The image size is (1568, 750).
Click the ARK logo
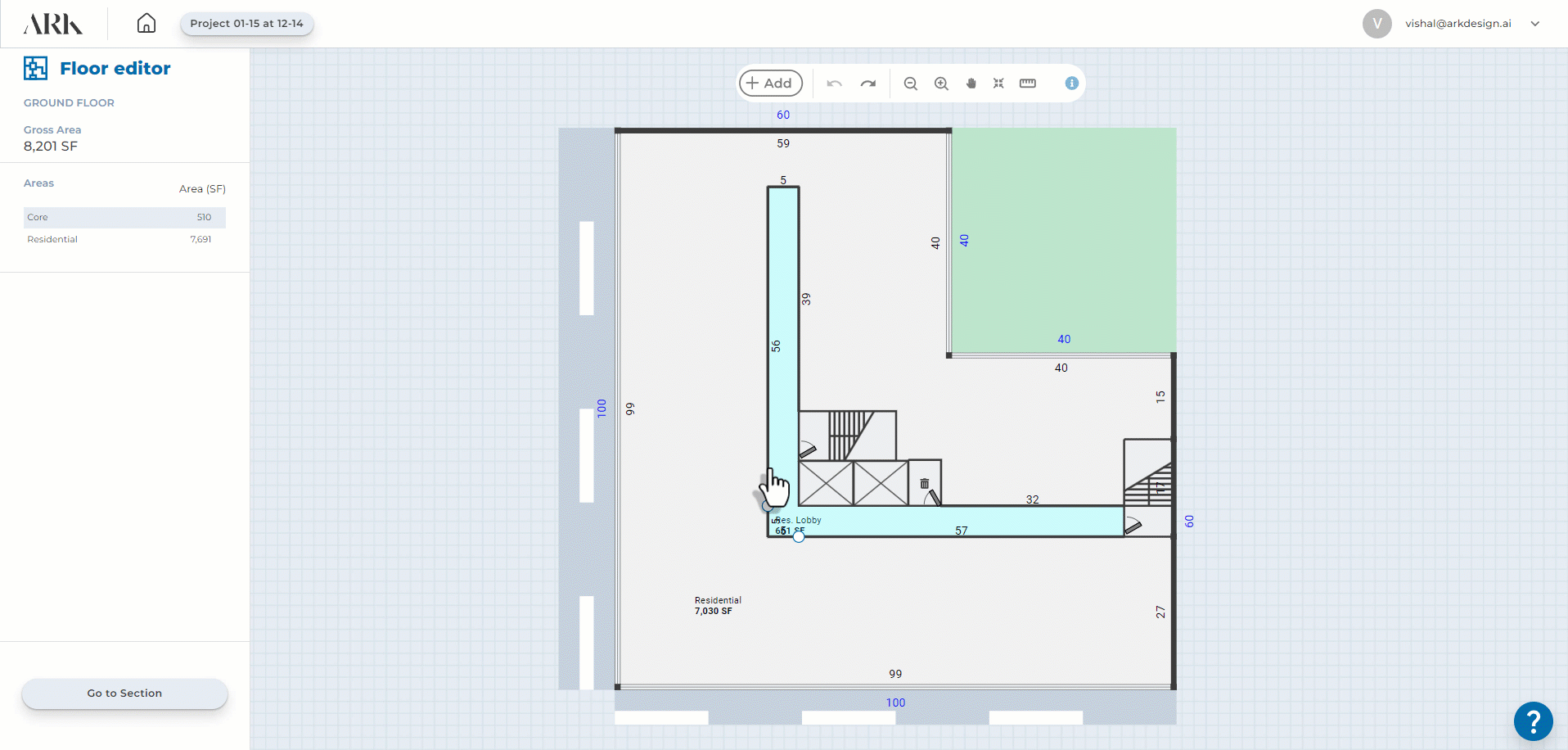point(53,24)
